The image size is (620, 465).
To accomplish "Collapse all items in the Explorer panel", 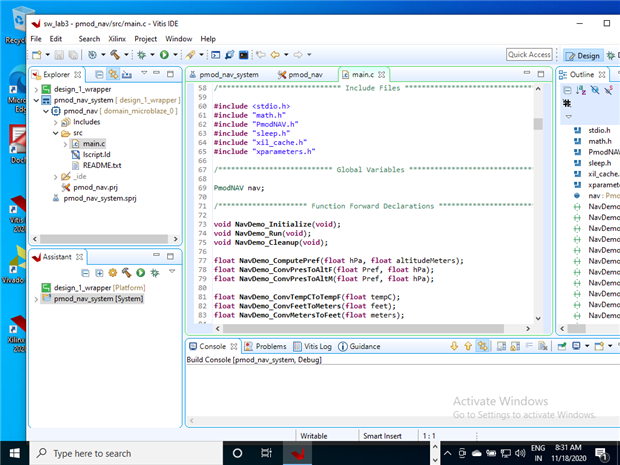I will [x=99, y=74].
